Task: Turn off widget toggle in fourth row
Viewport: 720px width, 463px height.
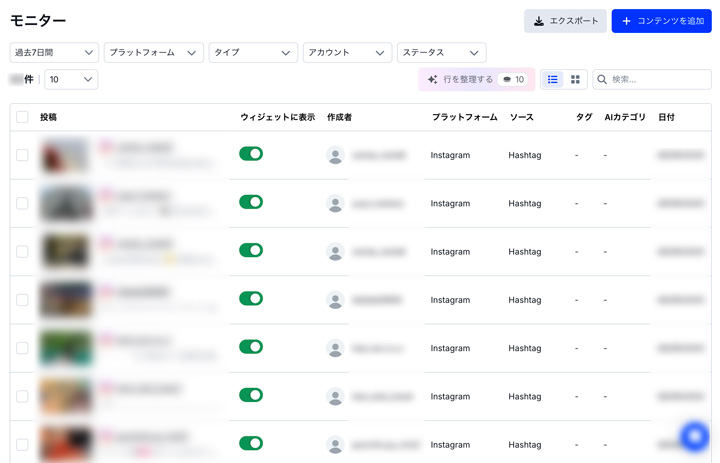Action: click(x=251, y=299)
